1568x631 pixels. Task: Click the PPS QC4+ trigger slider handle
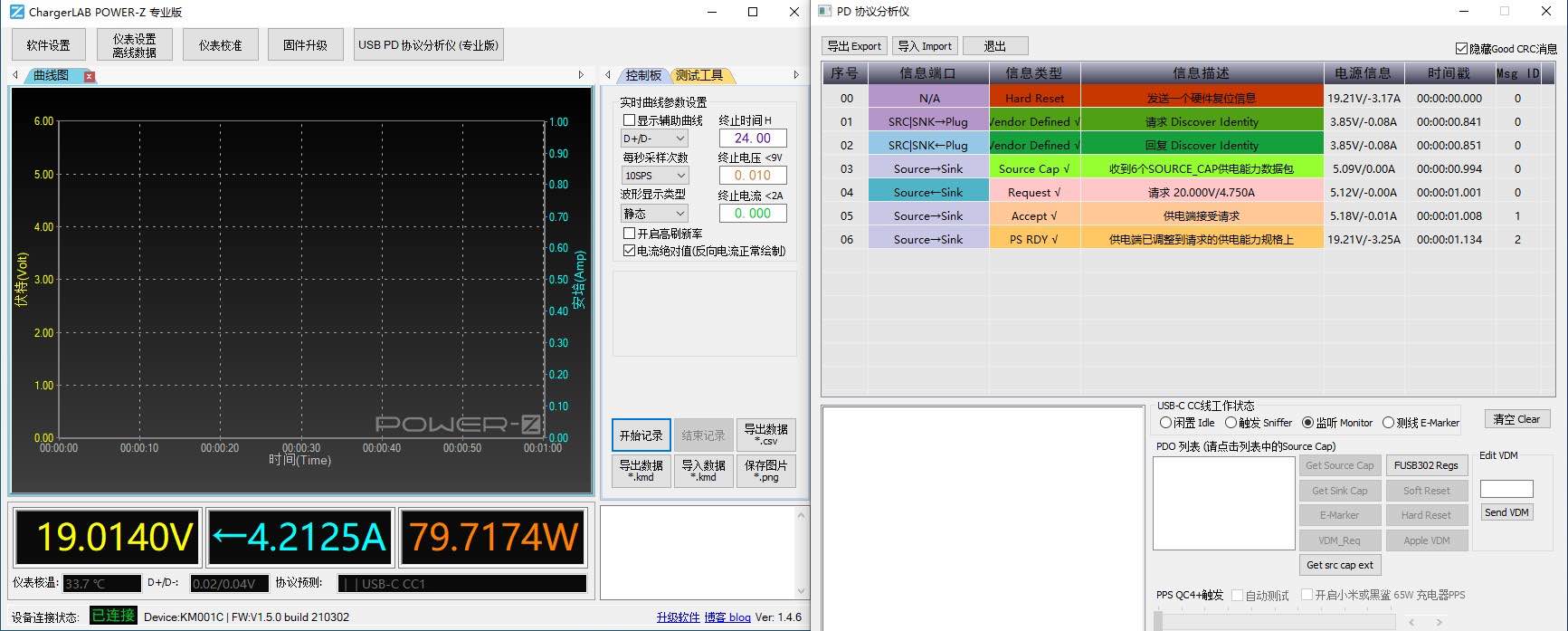[x=1158, y=621]
